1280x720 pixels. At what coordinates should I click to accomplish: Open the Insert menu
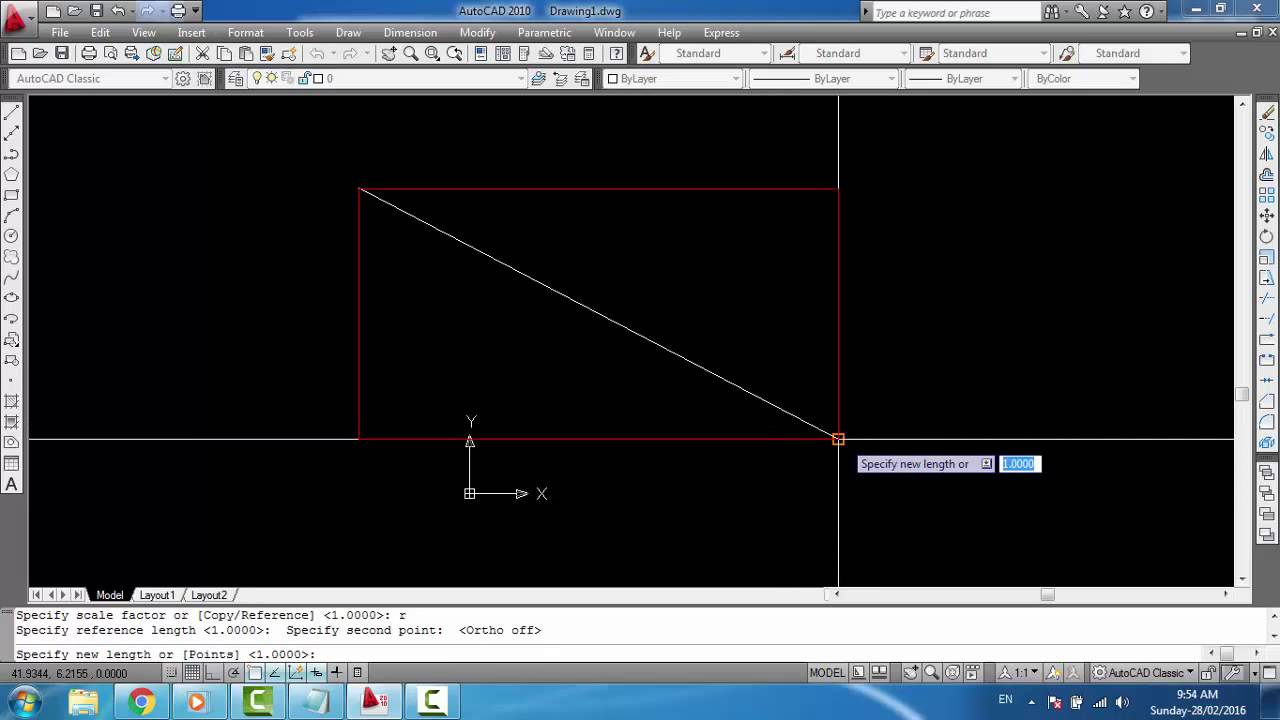(191, 33)
